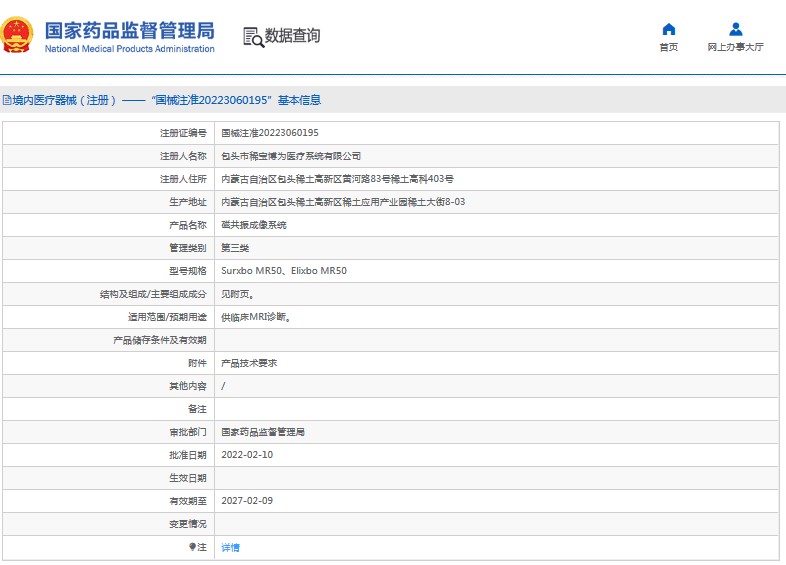Click the 注册人住所 label

(x=183, y=179)
